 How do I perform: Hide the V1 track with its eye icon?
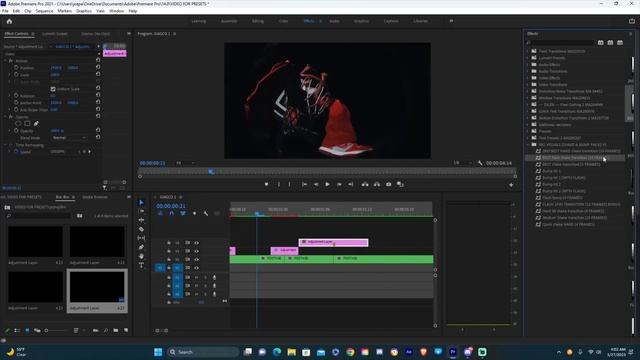(196, 268)
